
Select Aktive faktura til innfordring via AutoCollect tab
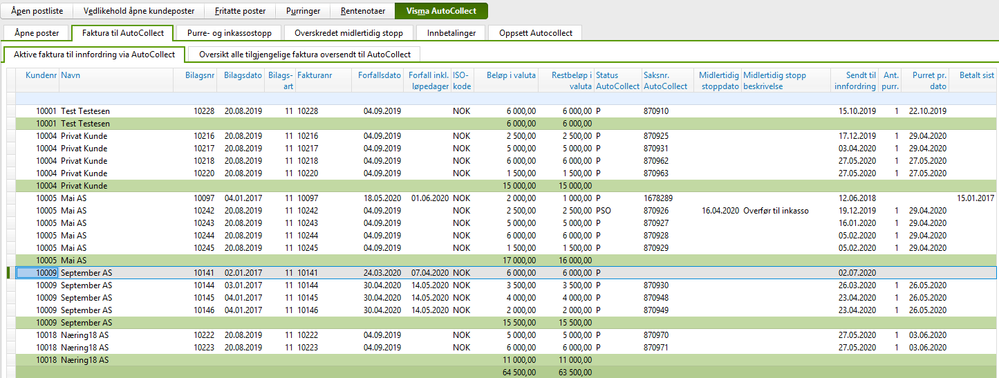tap(94, 55)
